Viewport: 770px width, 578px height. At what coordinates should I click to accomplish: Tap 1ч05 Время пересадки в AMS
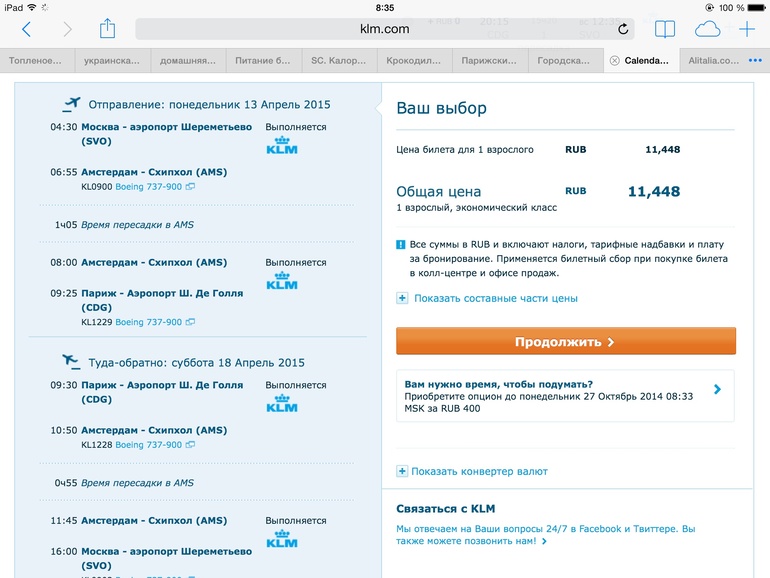tap(124, 225)
